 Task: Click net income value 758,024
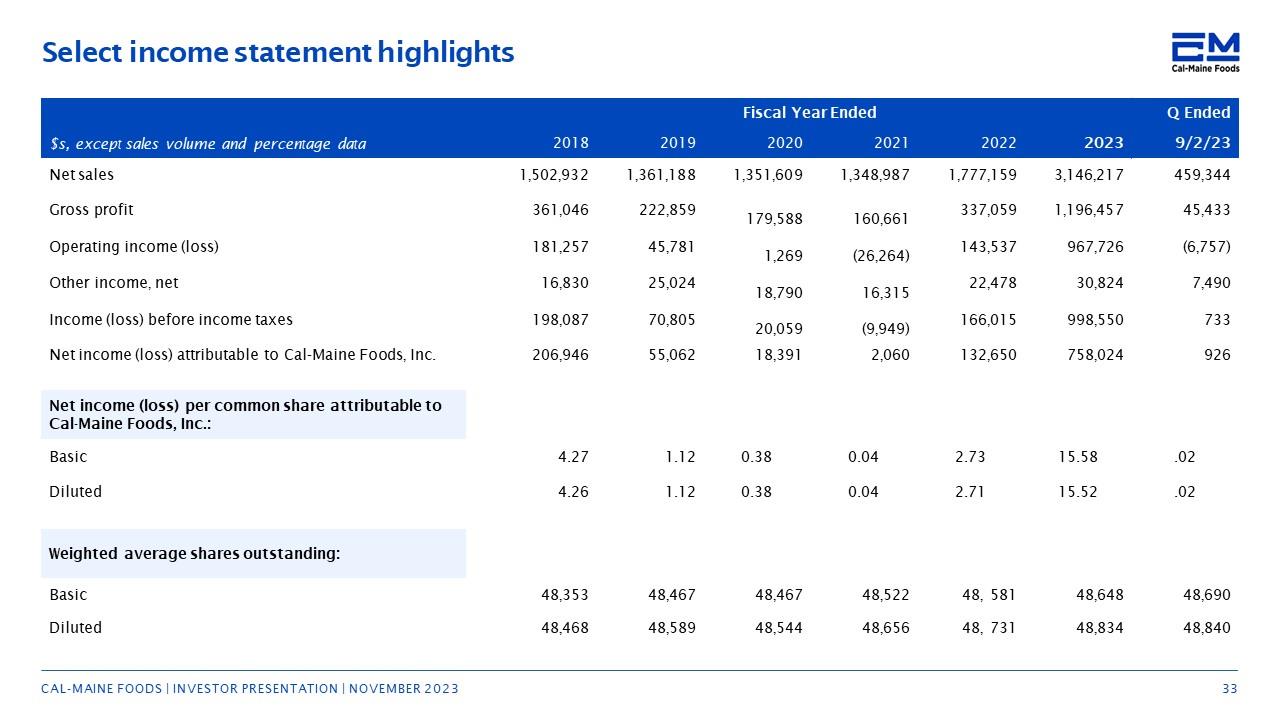tap(1097, 354)
